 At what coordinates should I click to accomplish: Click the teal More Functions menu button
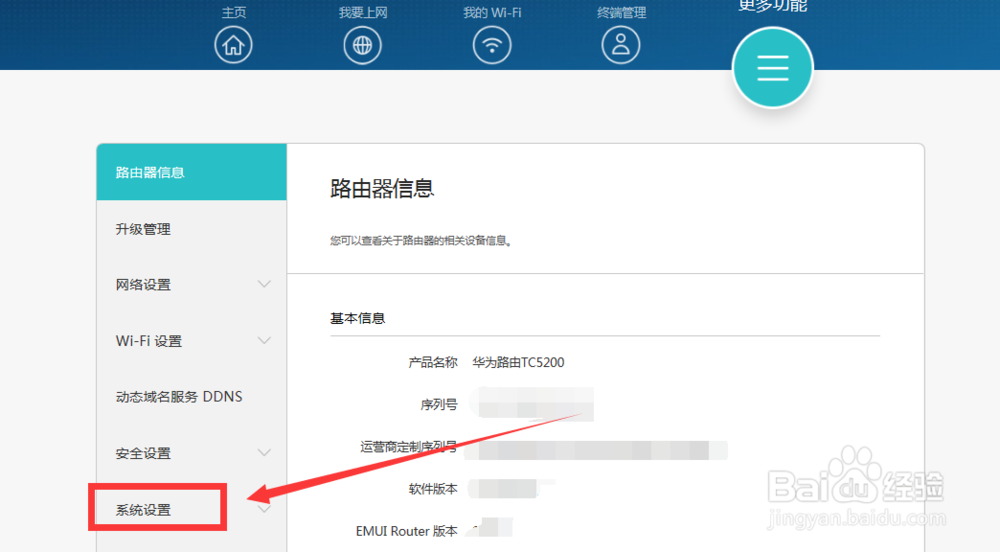(772, 68)
